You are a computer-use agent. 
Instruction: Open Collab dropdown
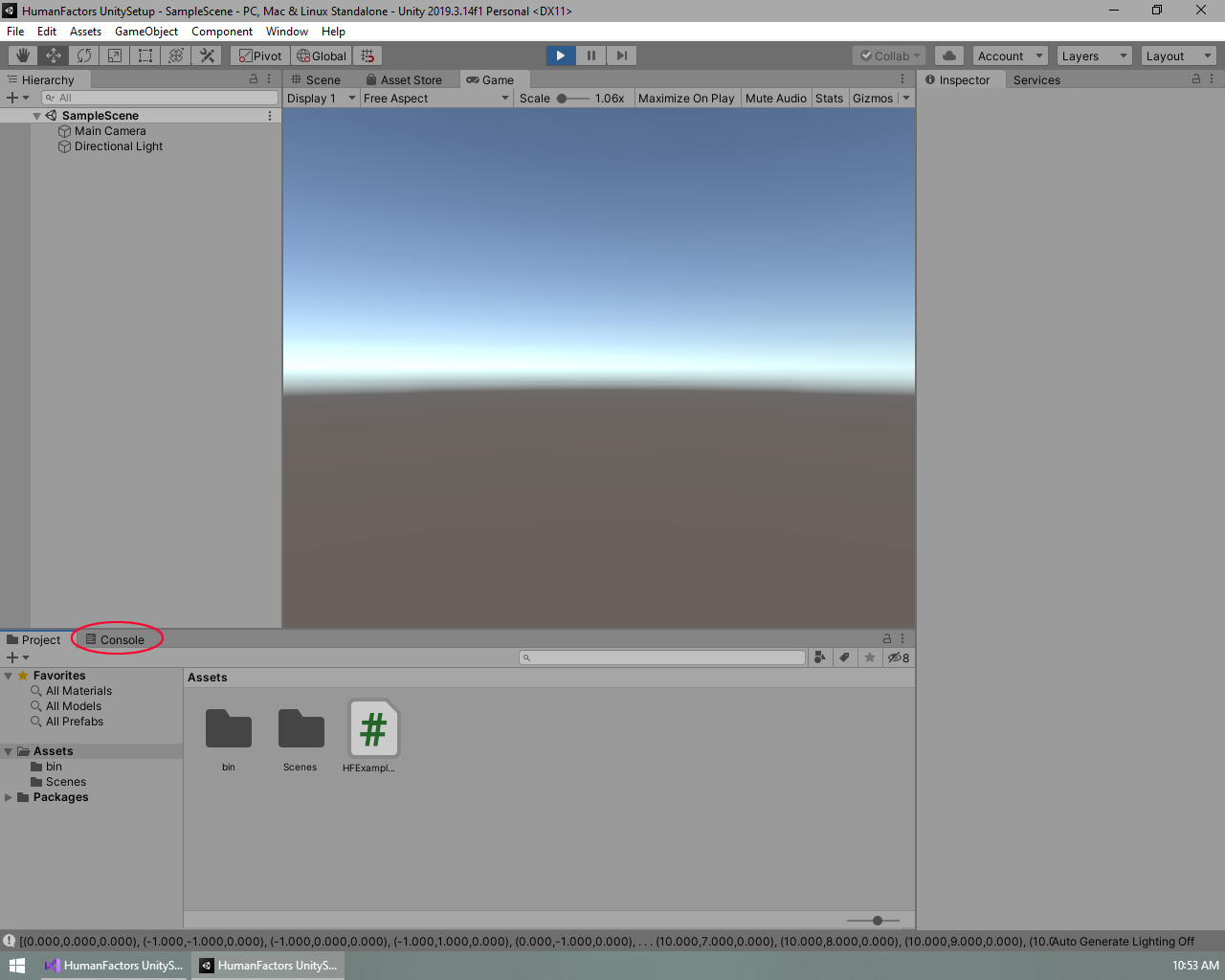(889, 56)
